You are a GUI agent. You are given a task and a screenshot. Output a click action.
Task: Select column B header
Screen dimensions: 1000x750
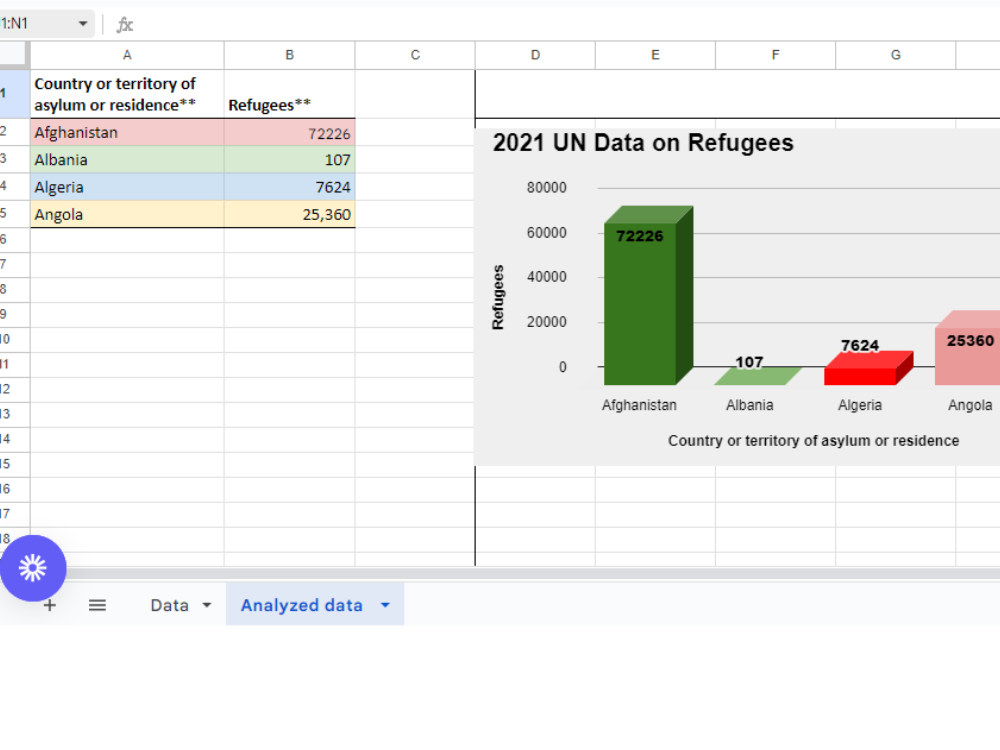coord(290,55)
